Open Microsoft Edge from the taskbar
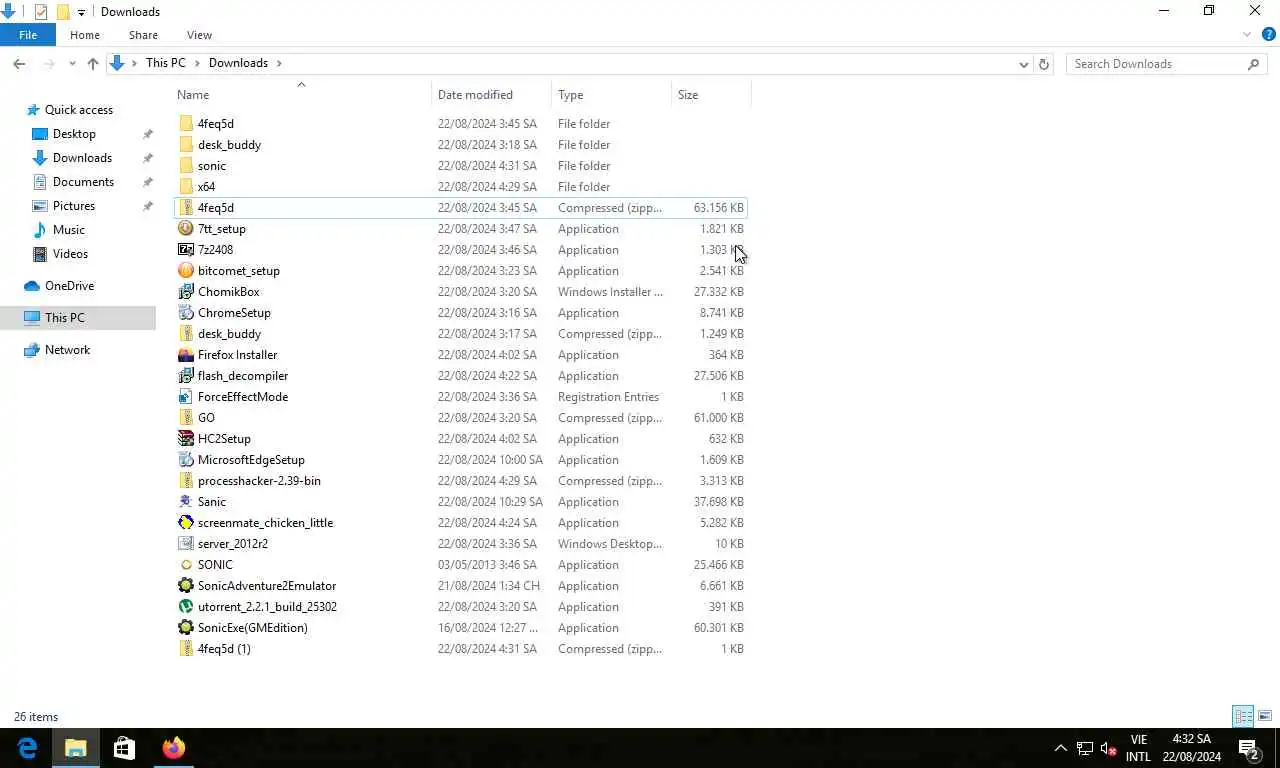 pyautogui.click(x=27, y=748)
